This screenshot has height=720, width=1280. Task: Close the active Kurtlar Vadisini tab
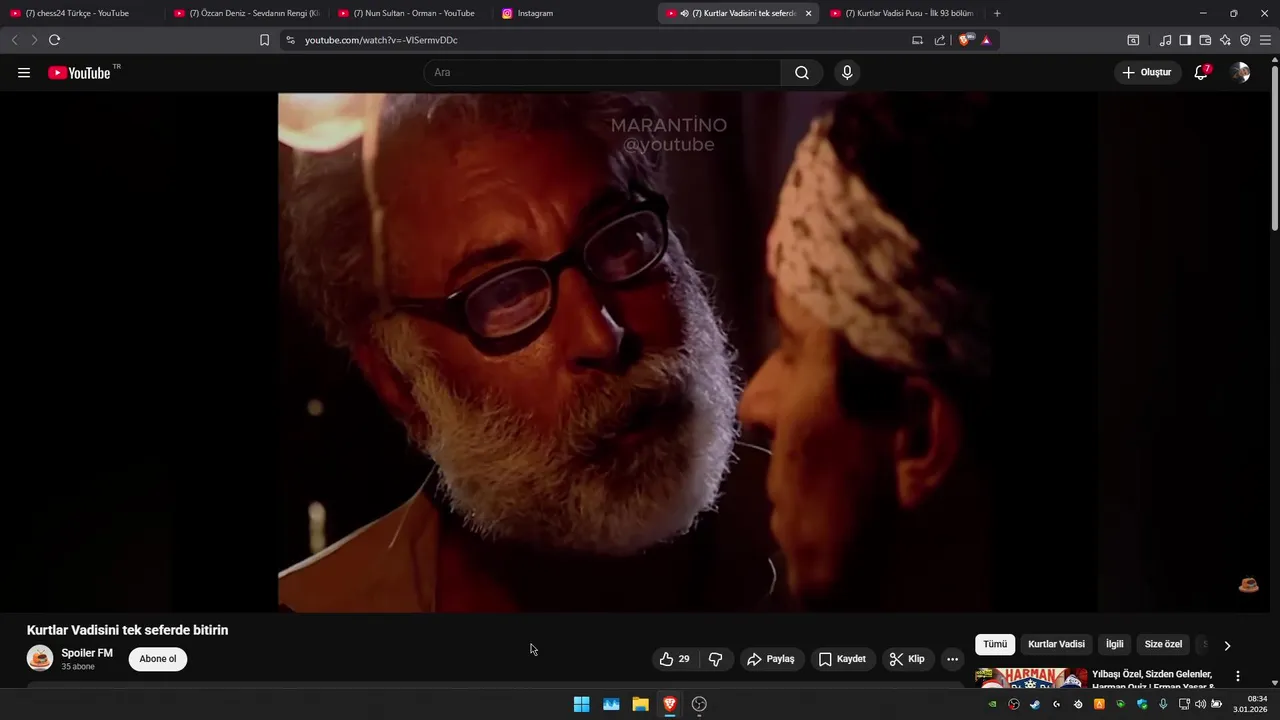click(808, 13)
